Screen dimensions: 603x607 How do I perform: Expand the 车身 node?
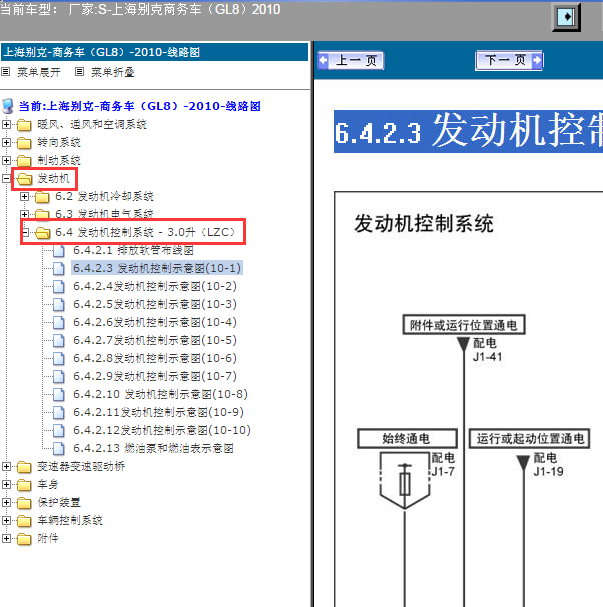[6, 485]
